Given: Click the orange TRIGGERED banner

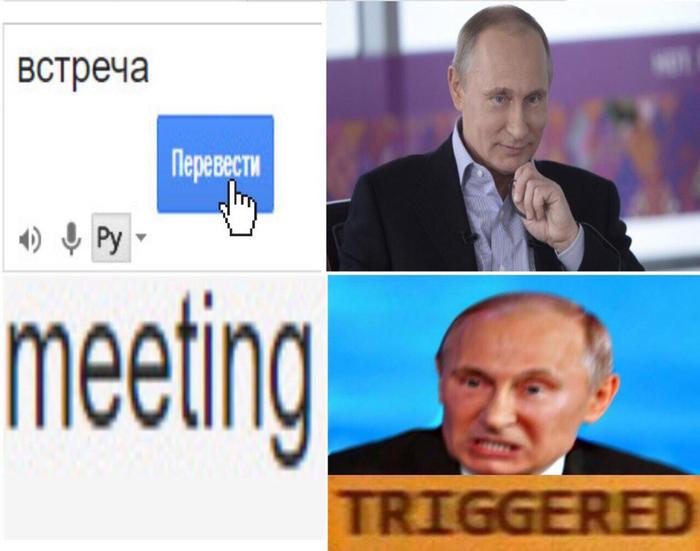Looking at the screenshot, I should pos(513,513).
